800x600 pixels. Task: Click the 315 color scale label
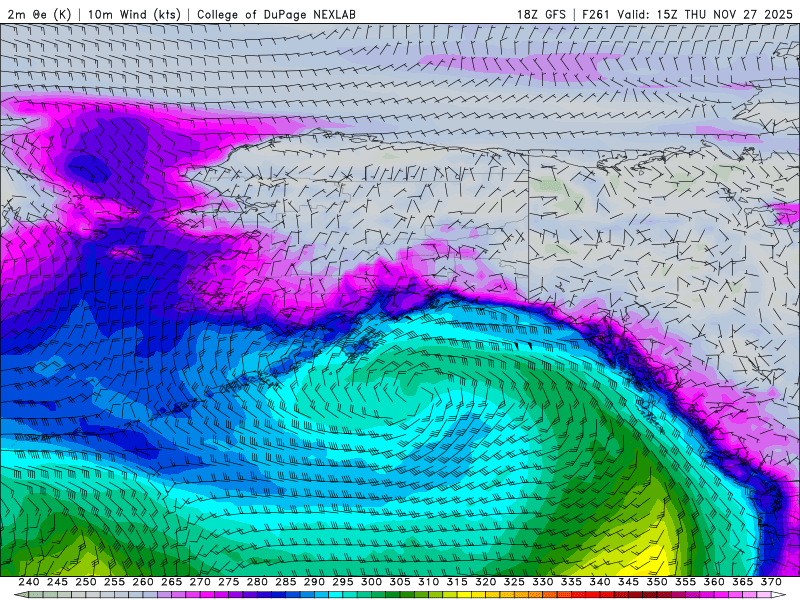[457, 582]
